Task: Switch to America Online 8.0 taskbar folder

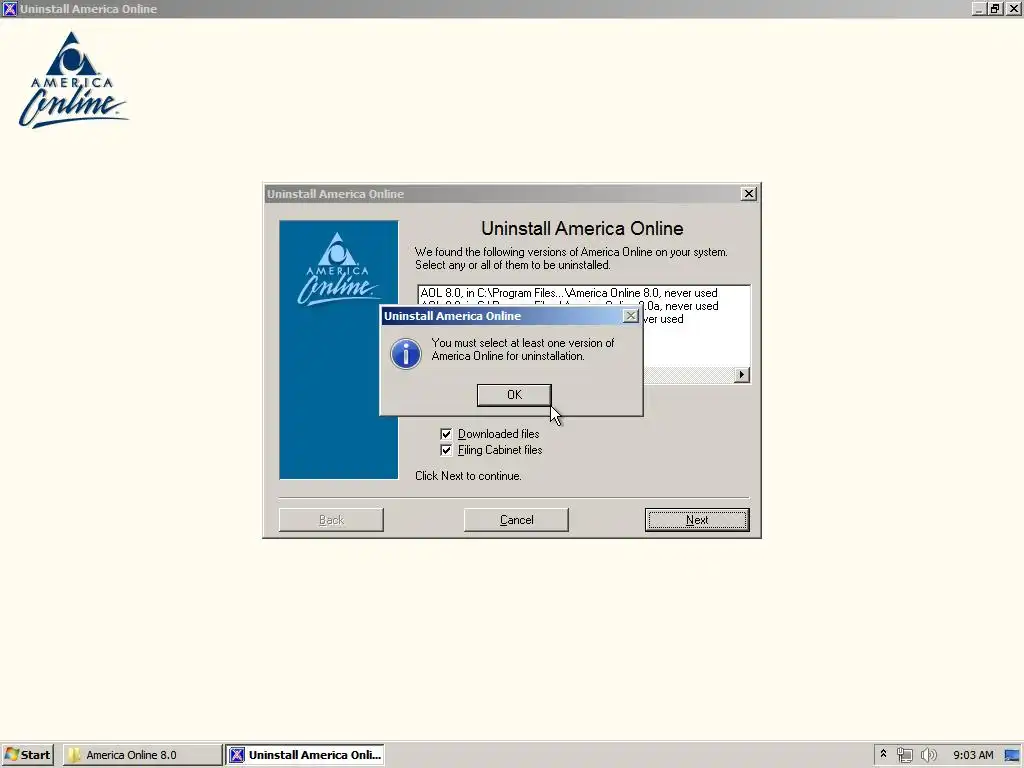Action: click(142, 754)
